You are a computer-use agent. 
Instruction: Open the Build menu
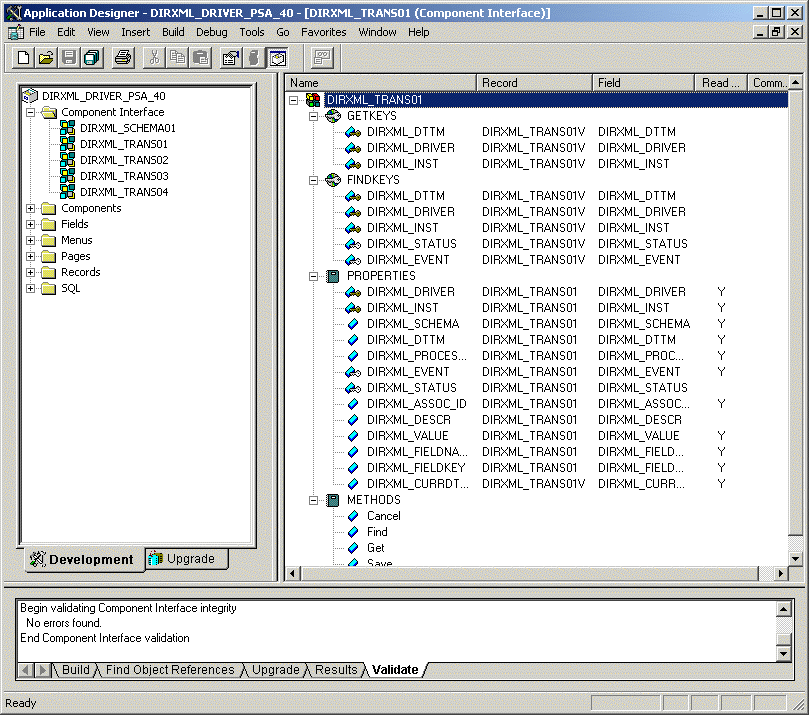pos(172,32)
